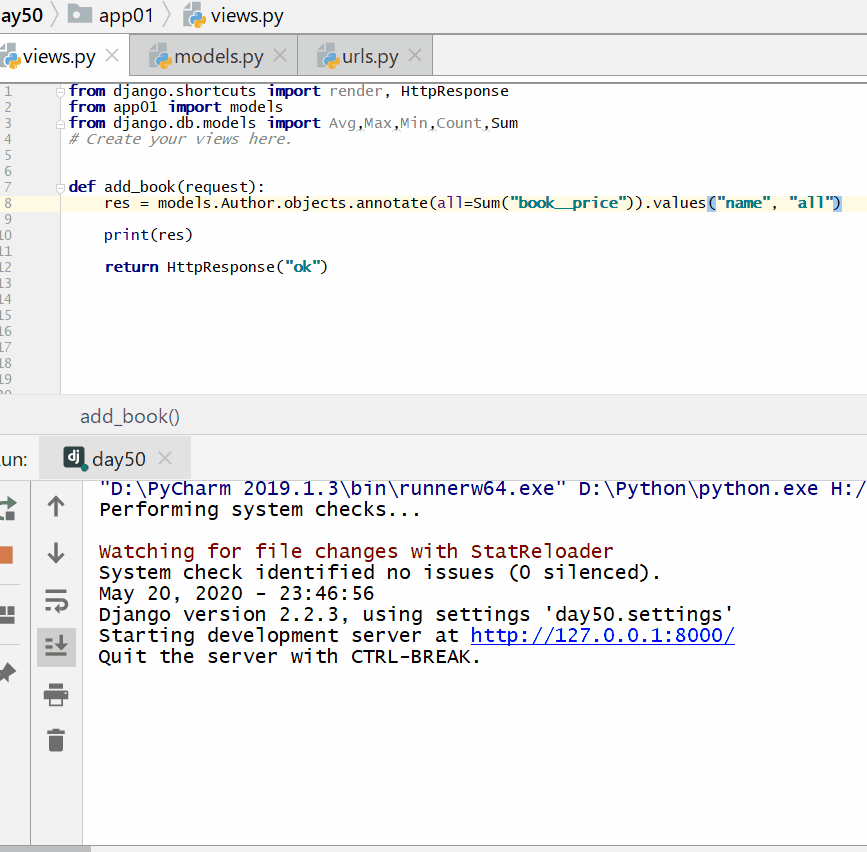Viewport: 867px width, 852px height.
Task: Collapse the import block at line 1
Action: (x=62, y=91)
